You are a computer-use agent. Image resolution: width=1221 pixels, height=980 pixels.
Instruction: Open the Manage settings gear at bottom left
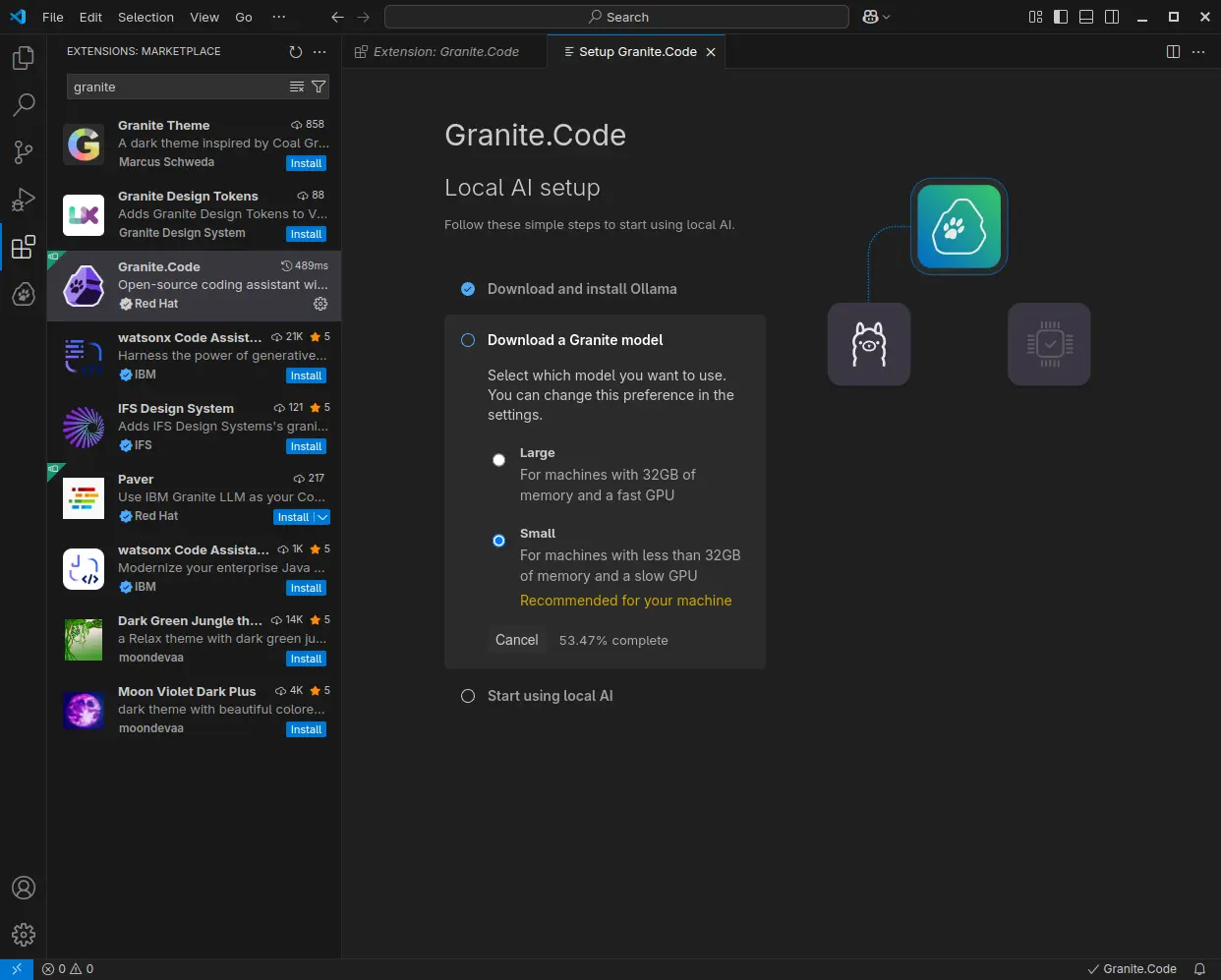point(23,935)
